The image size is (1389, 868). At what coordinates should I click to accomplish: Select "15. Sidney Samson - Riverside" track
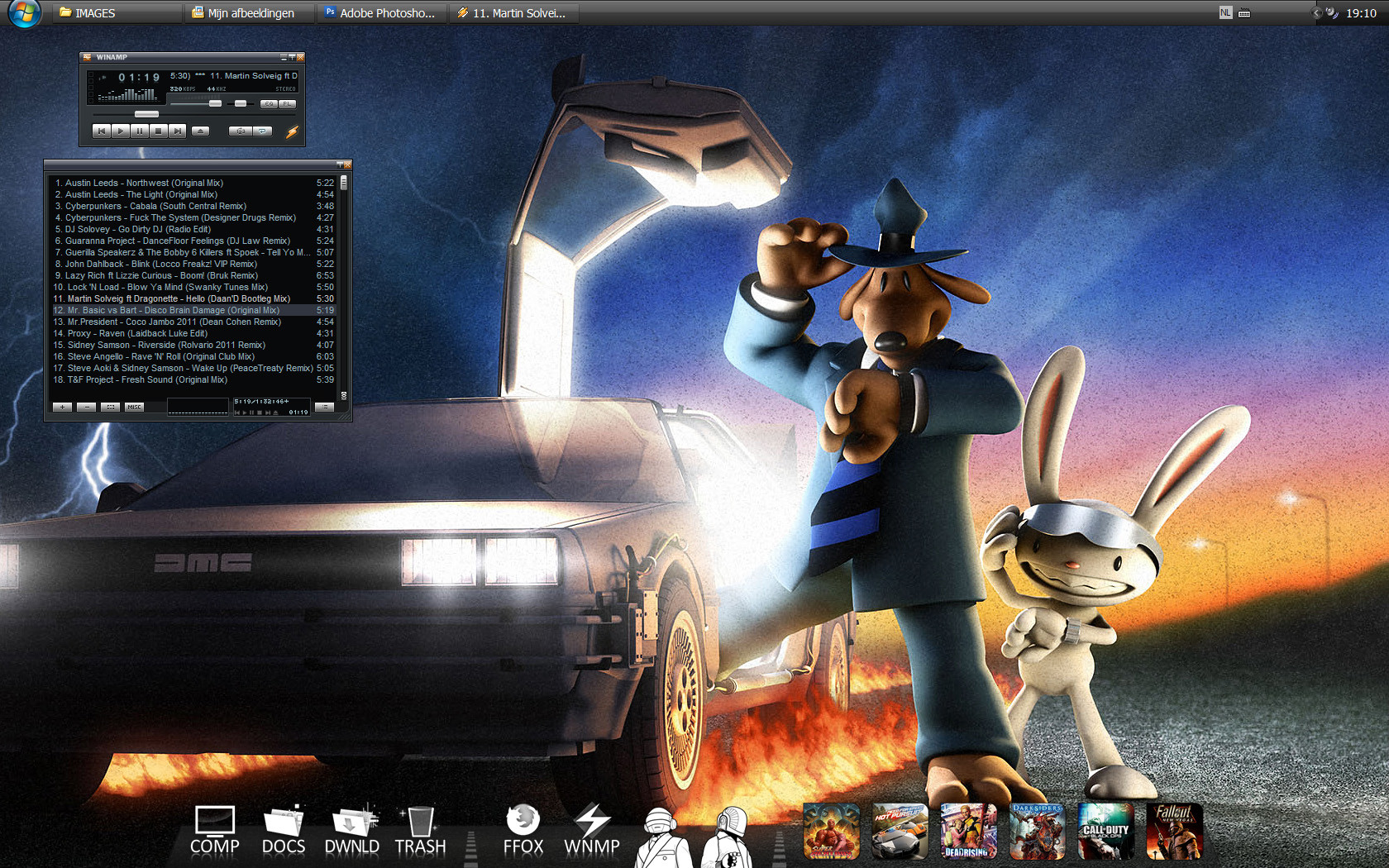click(194, 345)
